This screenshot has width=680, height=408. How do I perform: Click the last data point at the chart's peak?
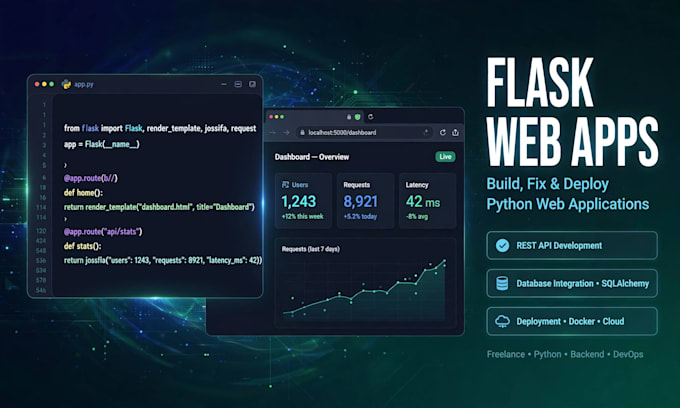click(x=445, y=261)
